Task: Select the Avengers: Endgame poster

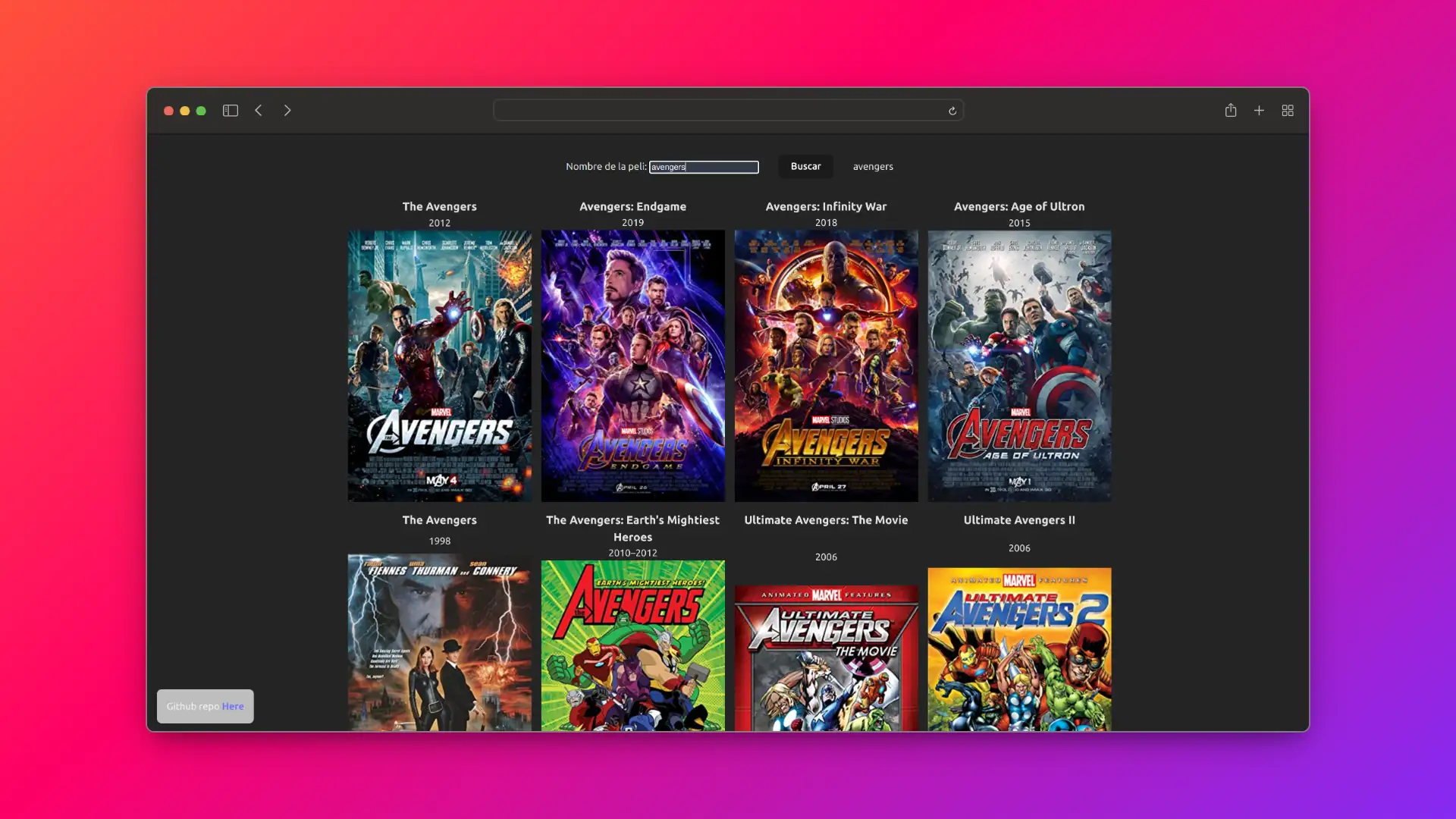Action: click(633, 366)
